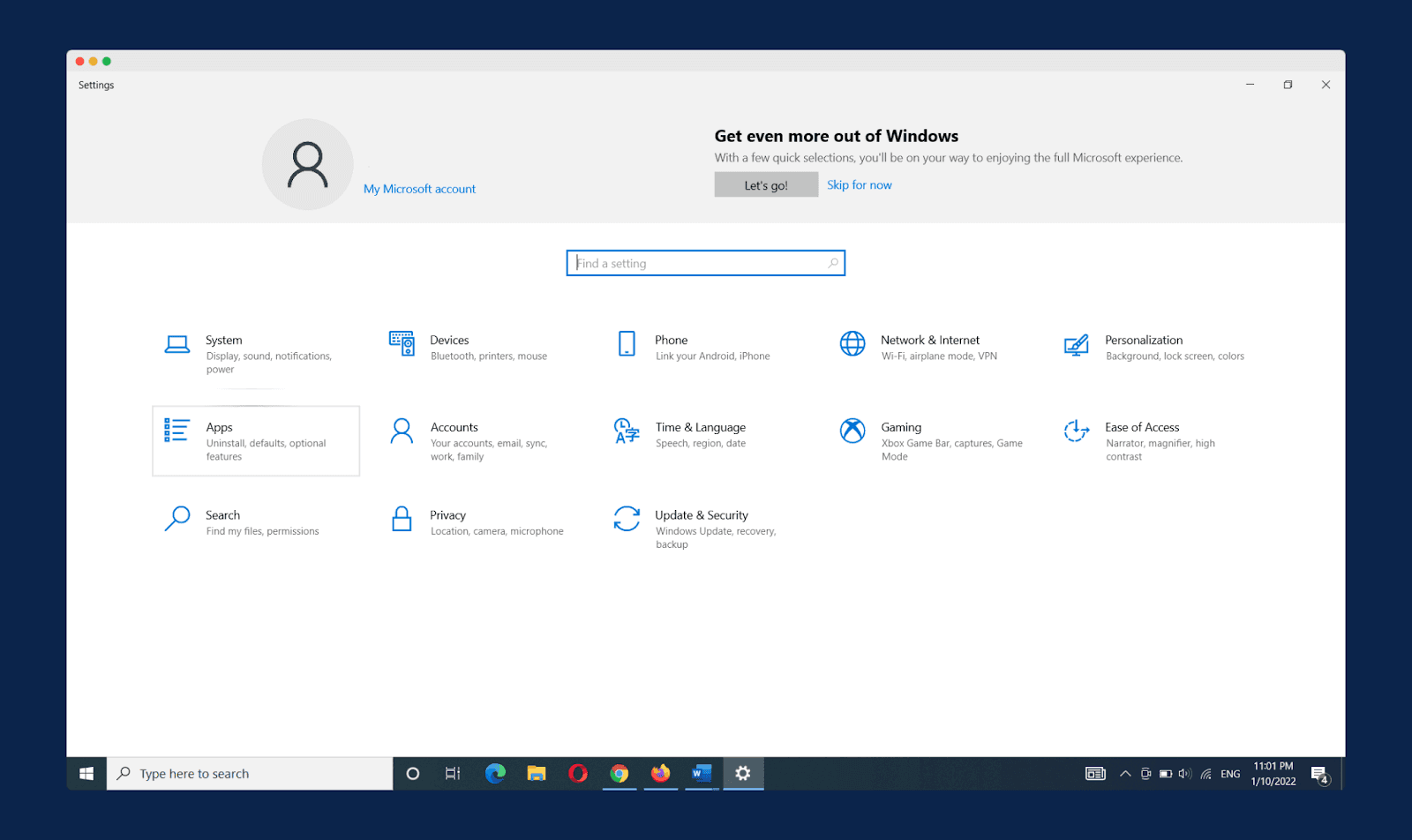This screenshot has width=1412, height=840.
Task: Select the Phone settings icon
Action: click(627, 343)
